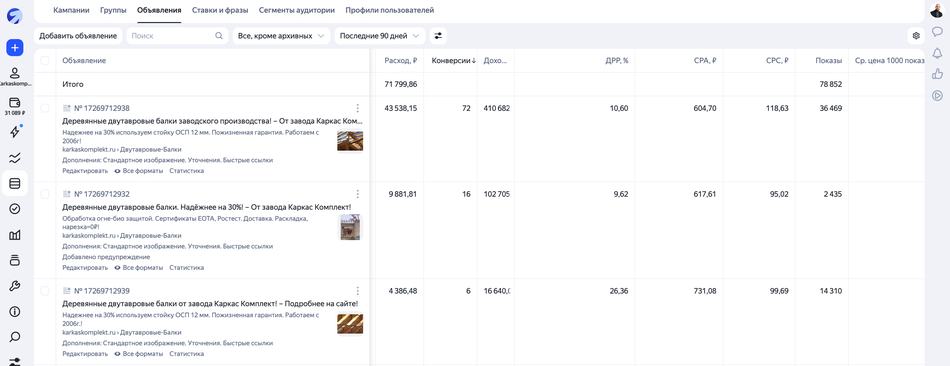Open the wallet balance icon

coord(15,102)
